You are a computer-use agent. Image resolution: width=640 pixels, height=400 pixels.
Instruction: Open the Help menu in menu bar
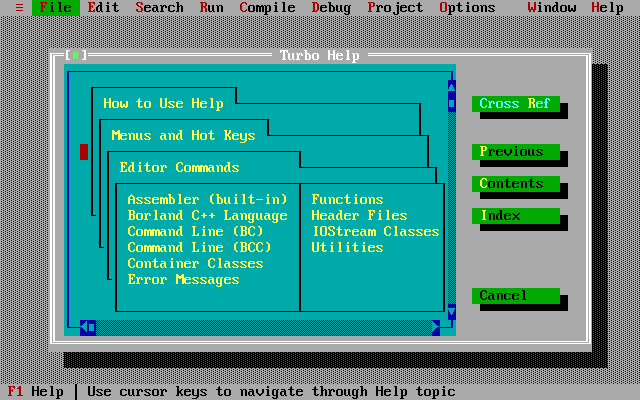pyautogui.click(x=607, y=8)
